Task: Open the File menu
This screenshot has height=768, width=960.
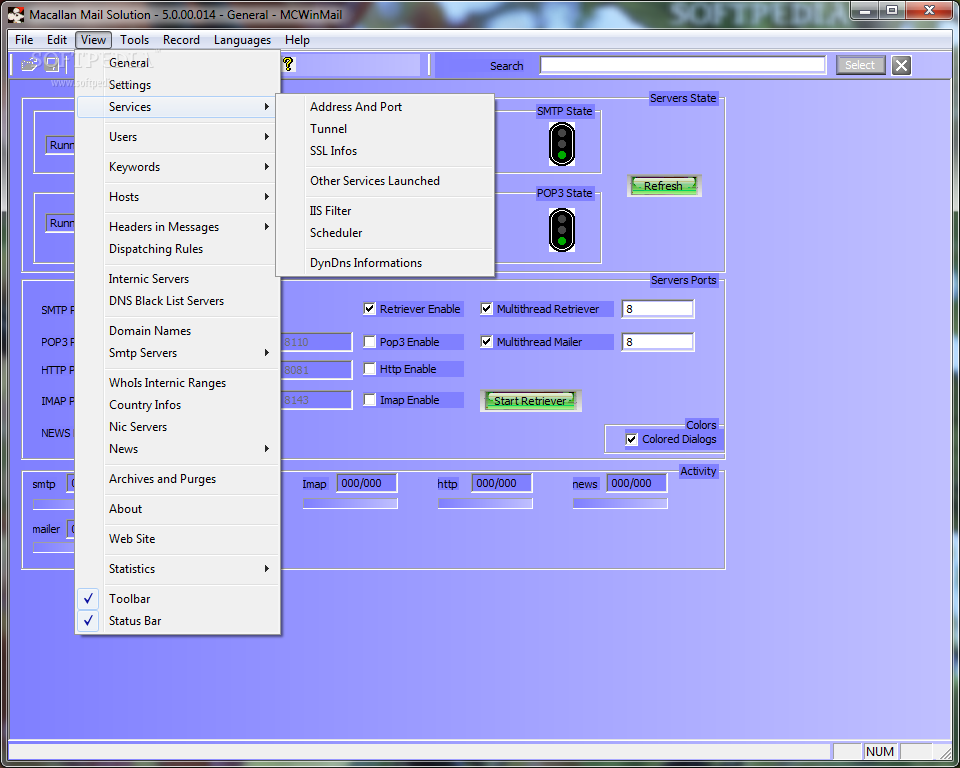Action: click(x=24, y=40)
